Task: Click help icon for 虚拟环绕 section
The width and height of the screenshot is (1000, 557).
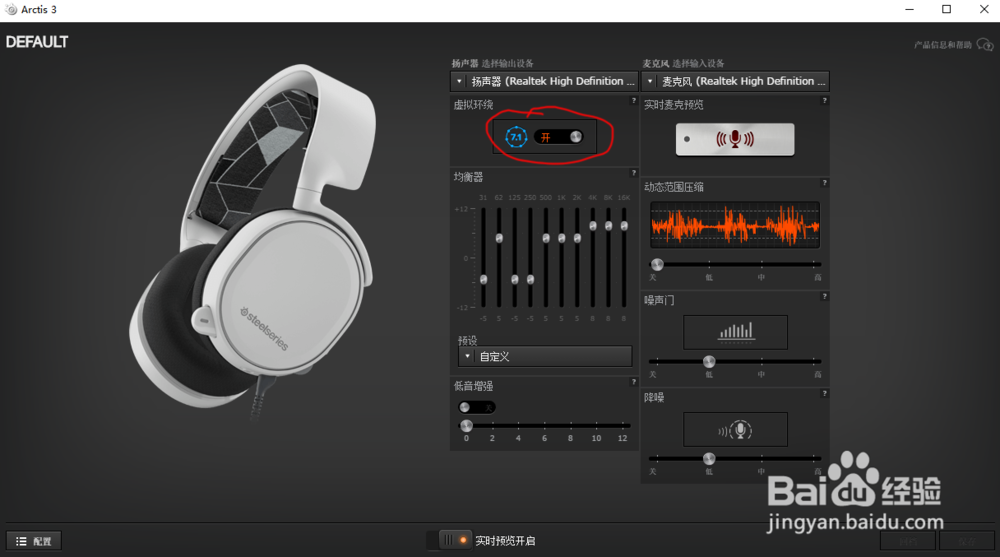Action: 633,101
